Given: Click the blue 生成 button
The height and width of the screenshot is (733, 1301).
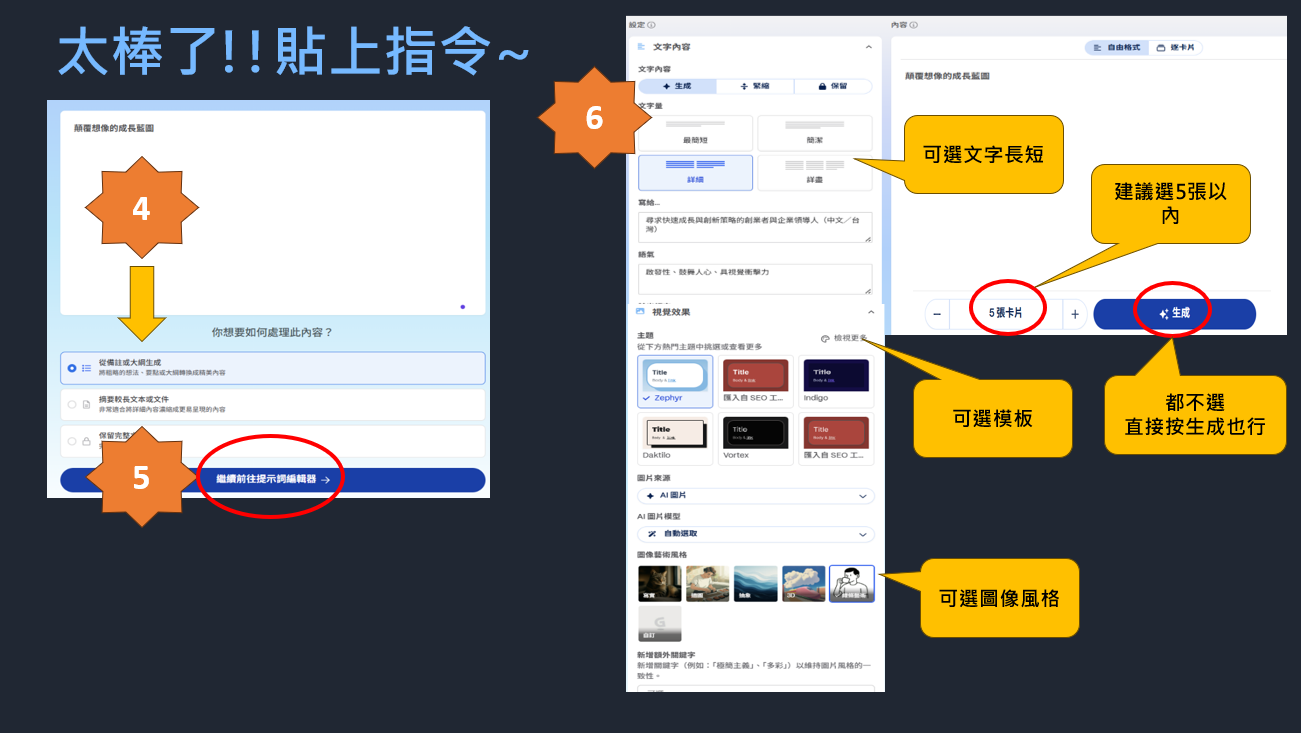Looking at the screenshot, I should (1174, 314).
